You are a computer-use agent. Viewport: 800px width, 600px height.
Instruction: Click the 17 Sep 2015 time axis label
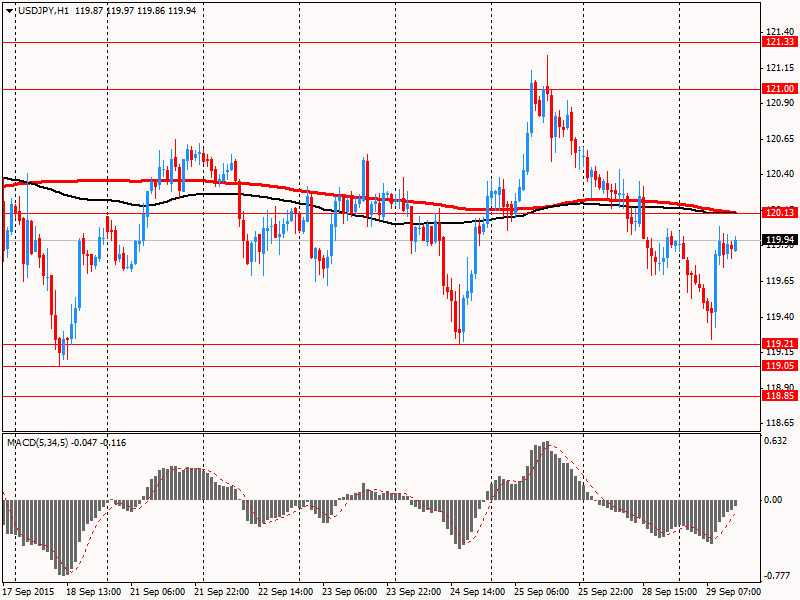point(31,592)
